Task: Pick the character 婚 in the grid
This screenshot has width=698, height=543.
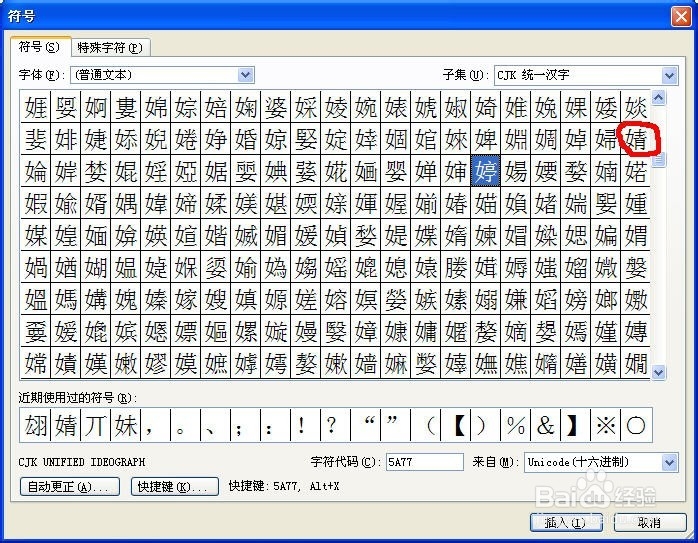Action: coord(246,139)
